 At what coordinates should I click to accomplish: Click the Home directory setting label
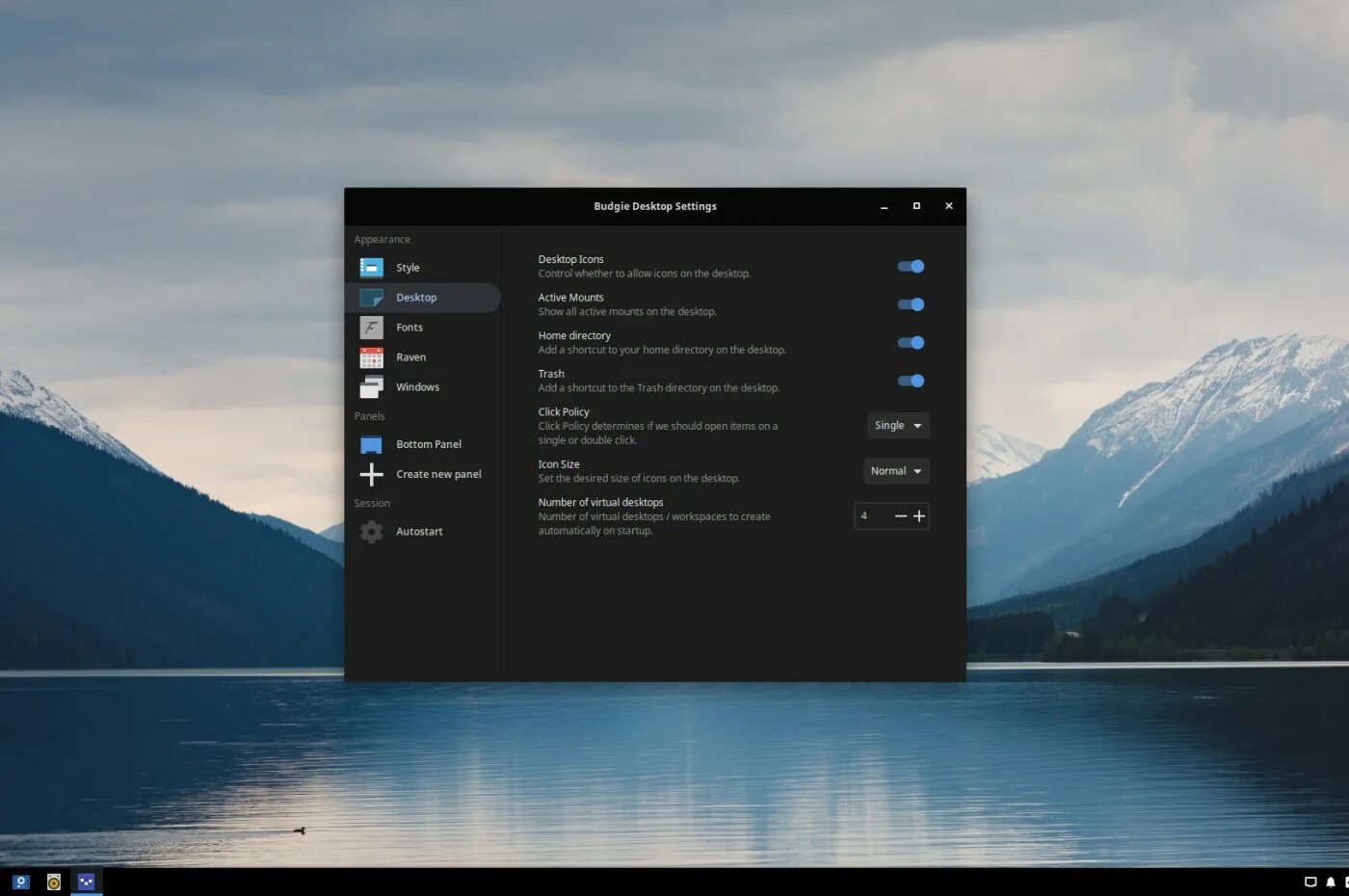tap(574, 336)
